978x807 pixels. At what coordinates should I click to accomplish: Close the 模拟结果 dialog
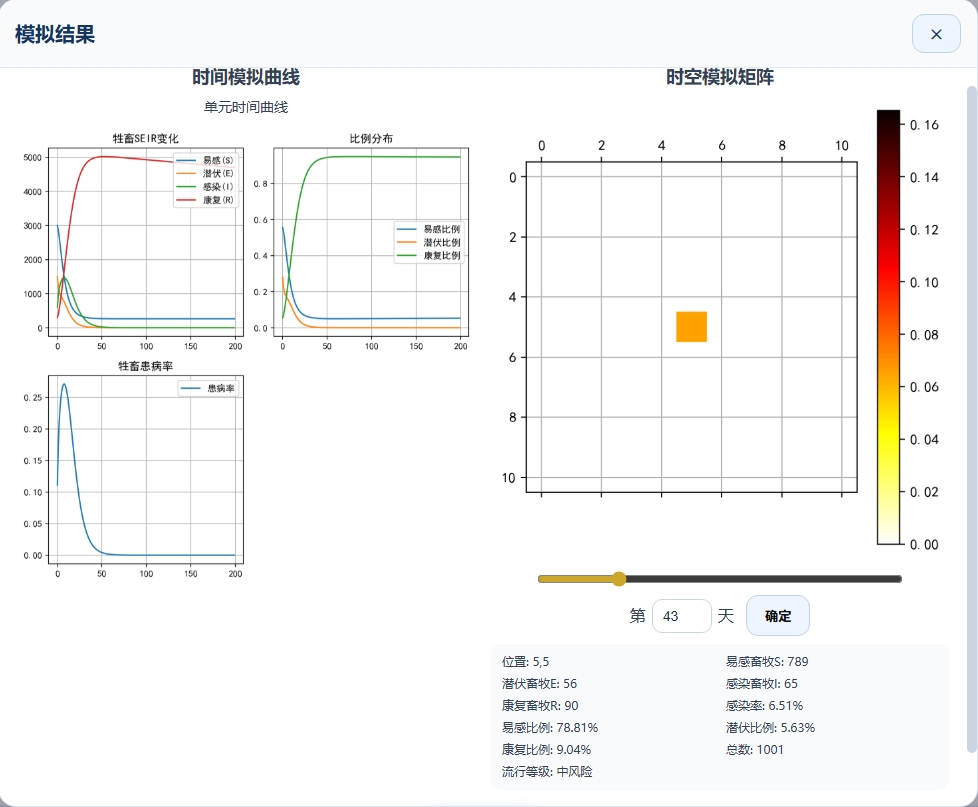[x=936, y=34]
